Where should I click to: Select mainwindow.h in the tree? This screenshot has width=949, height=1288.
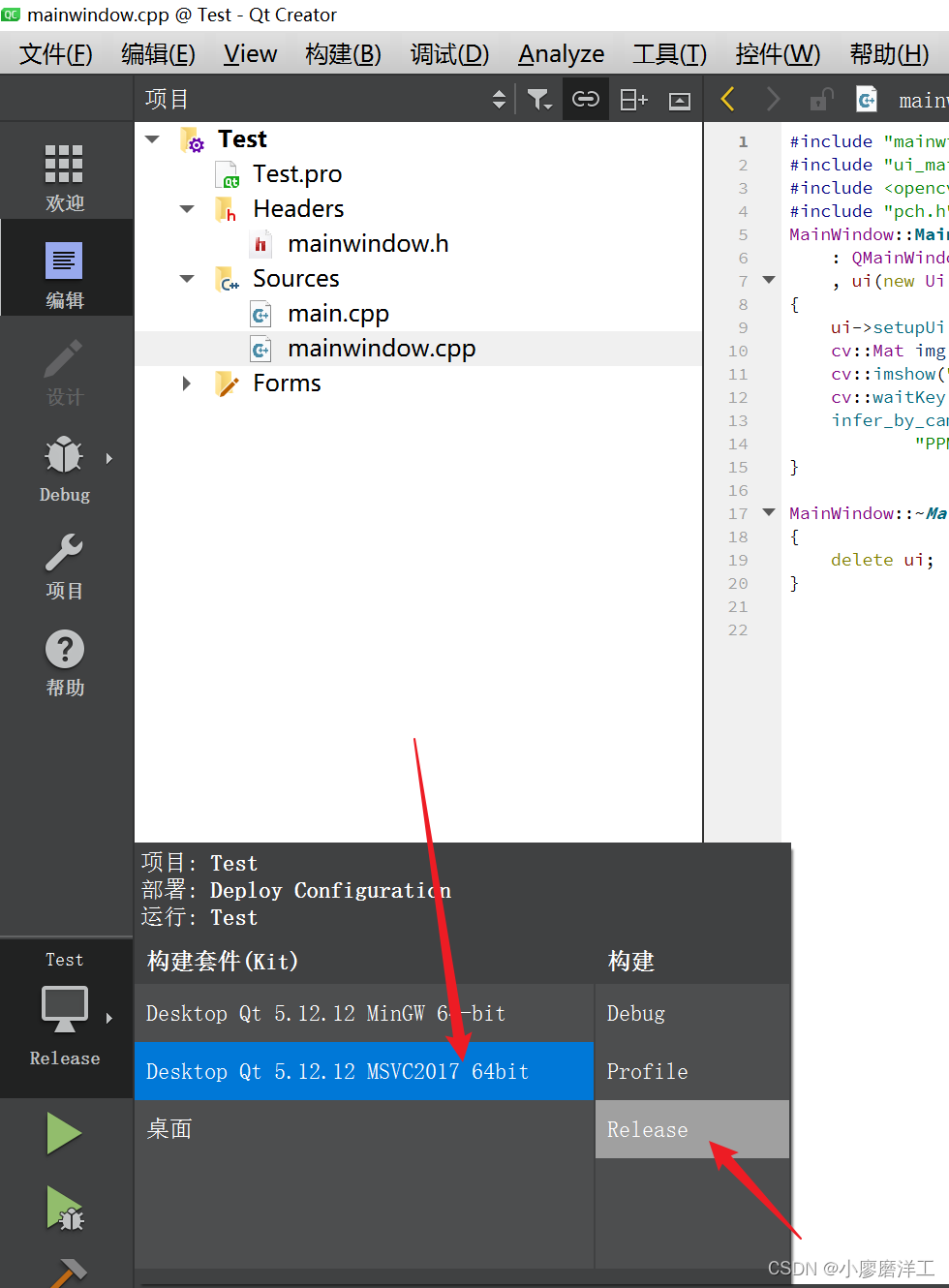coord(368,244)
